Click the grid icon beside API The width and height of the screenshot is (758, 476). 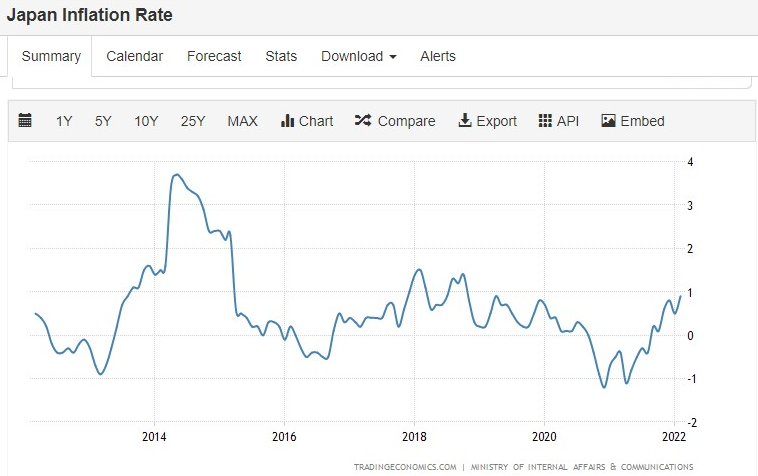(x=545, y=120)
